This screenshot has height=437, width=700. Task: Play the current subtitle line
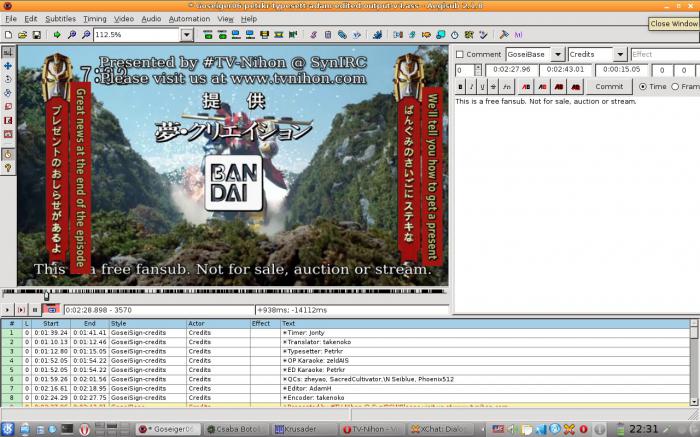click(x=21, y=309)
